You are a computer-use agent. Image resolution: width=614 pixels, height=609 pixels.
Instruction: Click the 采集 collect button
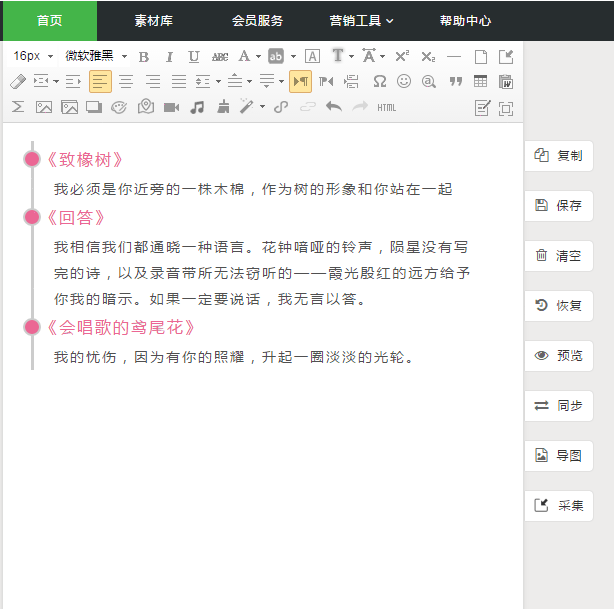(x=559, y=506)
